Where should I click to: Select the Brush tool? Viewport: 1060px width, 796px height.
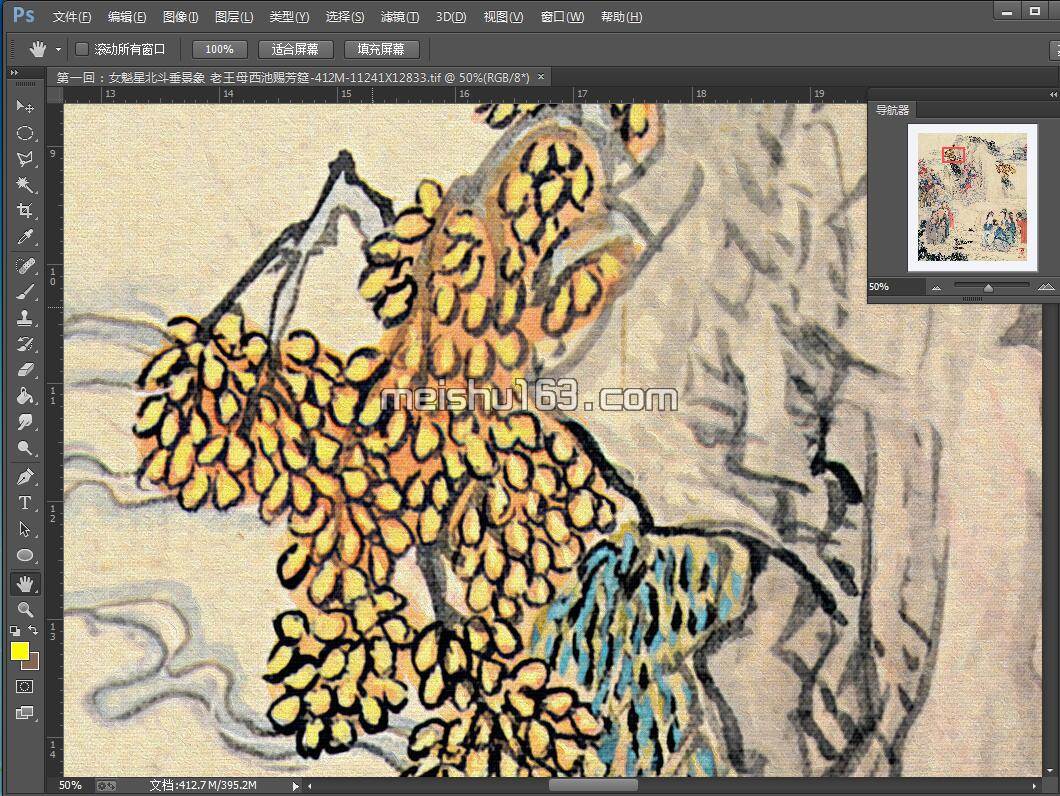tap(25, 291)
